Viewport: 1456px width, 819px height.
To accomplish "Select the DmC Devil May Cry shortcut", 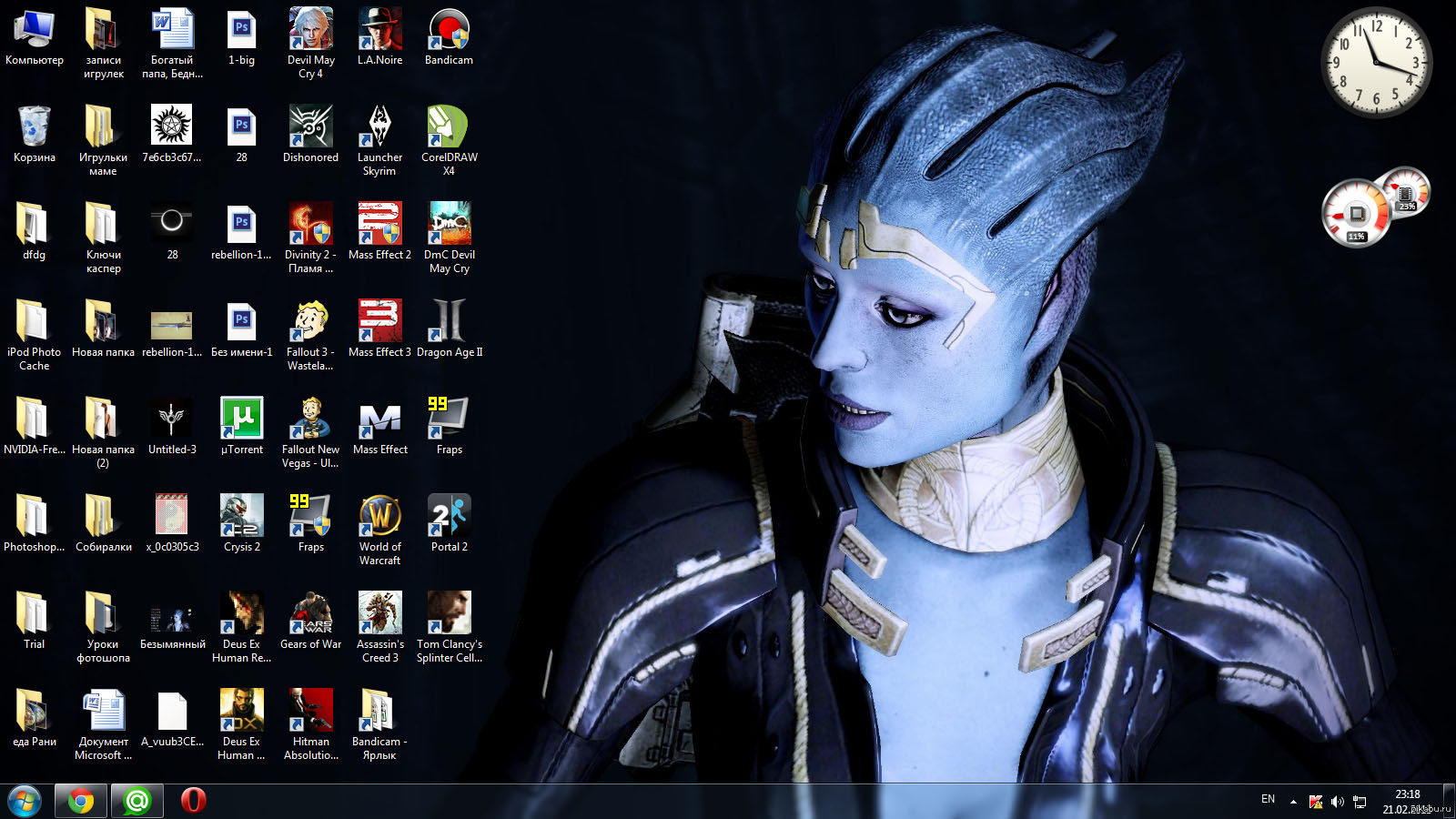I will click(x=450, y=238).
